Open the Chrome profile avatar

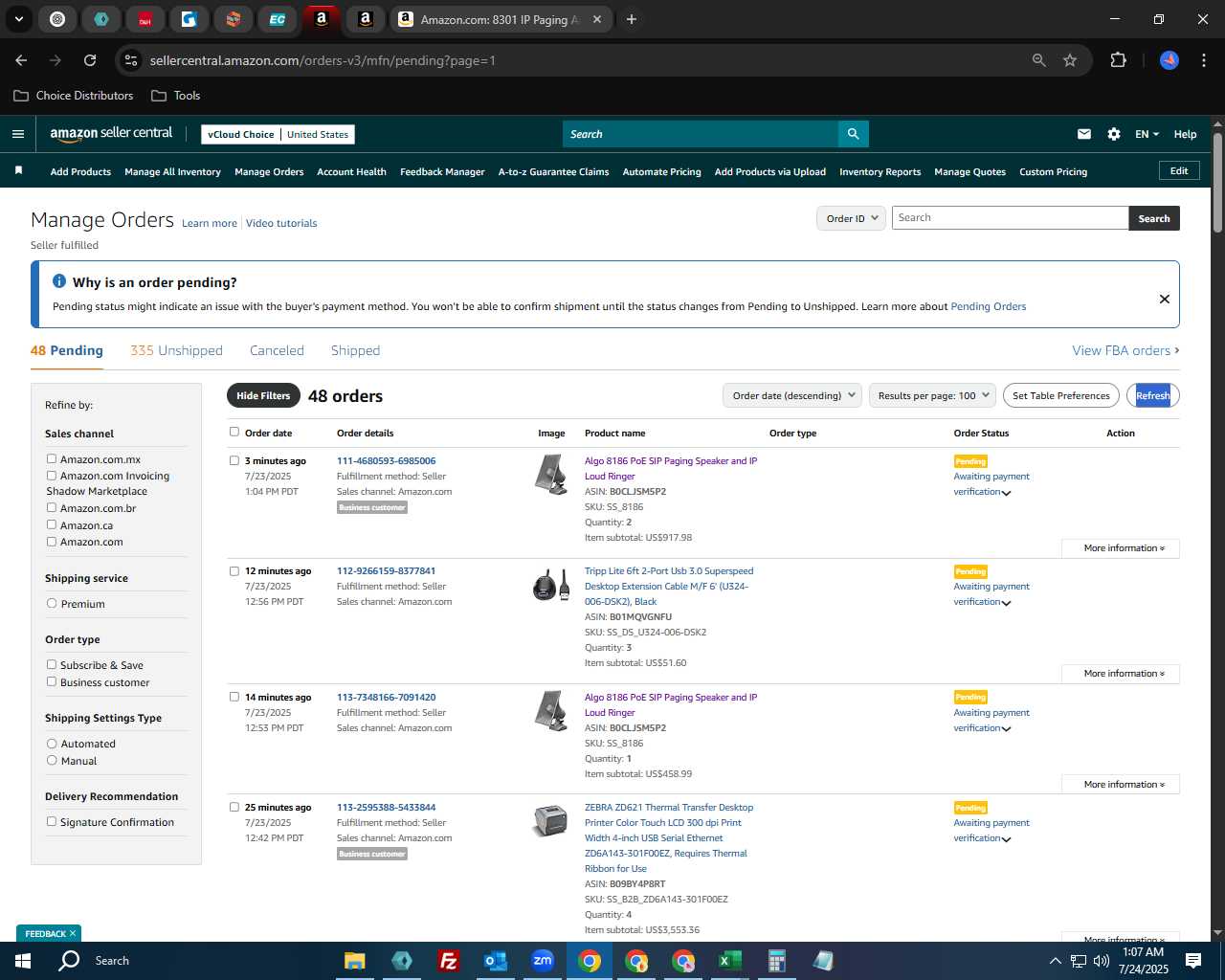[x=1169, y=60]
